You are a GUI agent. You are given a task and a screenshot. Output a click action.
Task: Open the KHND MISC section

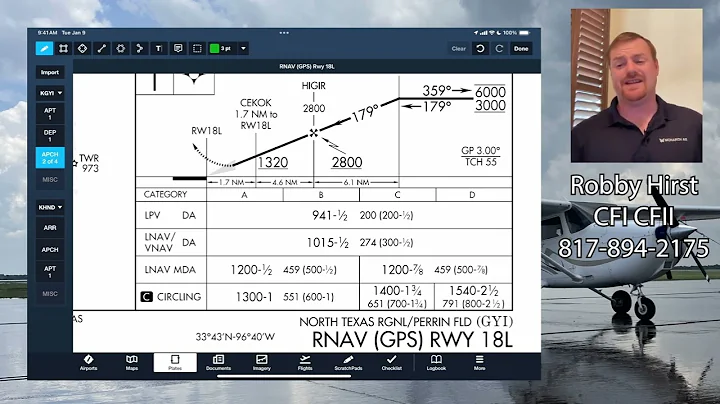(50, 293)
